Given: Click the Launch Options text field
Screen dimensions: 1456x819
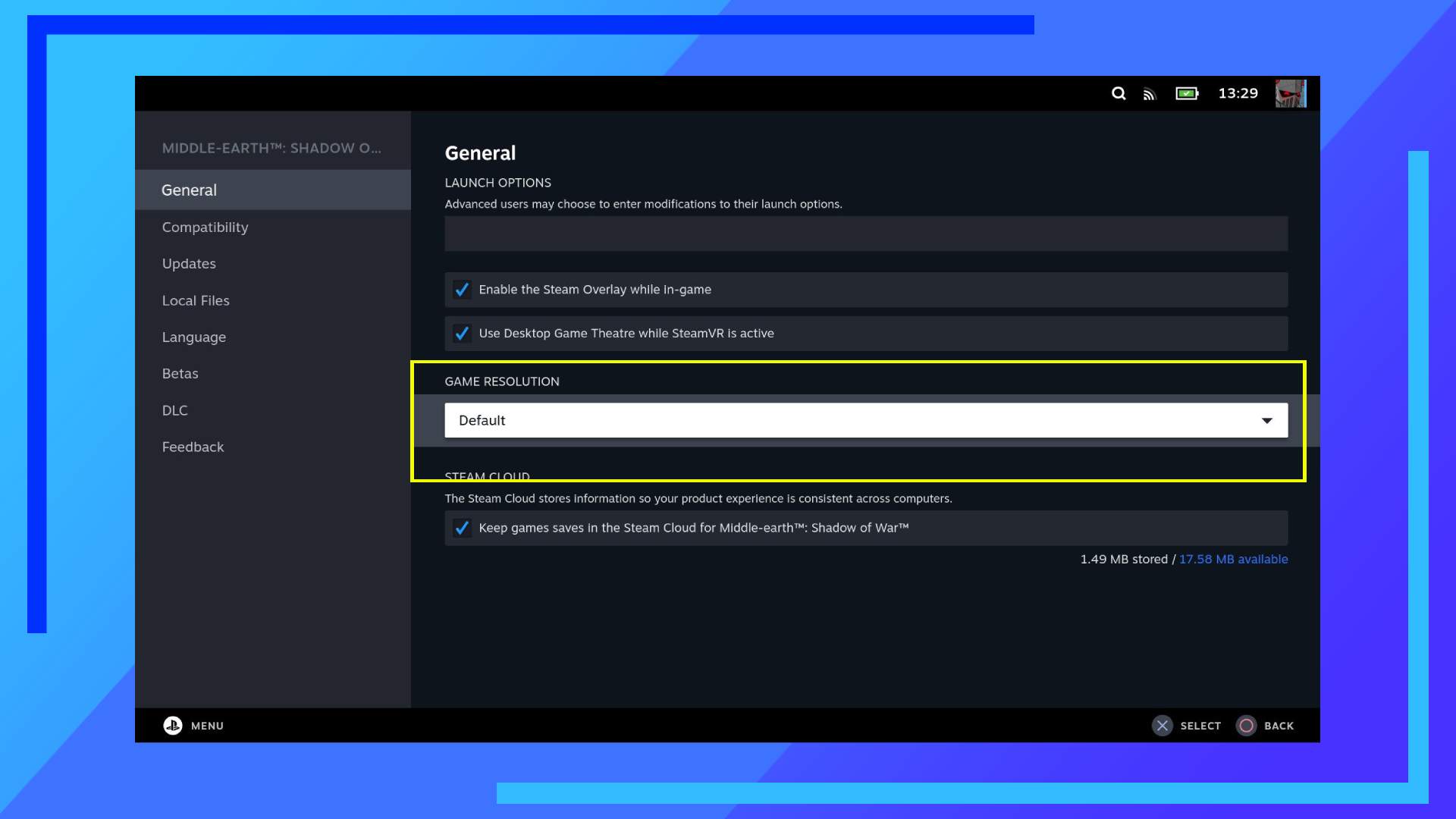Looking at the screenshot, I should coord(865,234).
